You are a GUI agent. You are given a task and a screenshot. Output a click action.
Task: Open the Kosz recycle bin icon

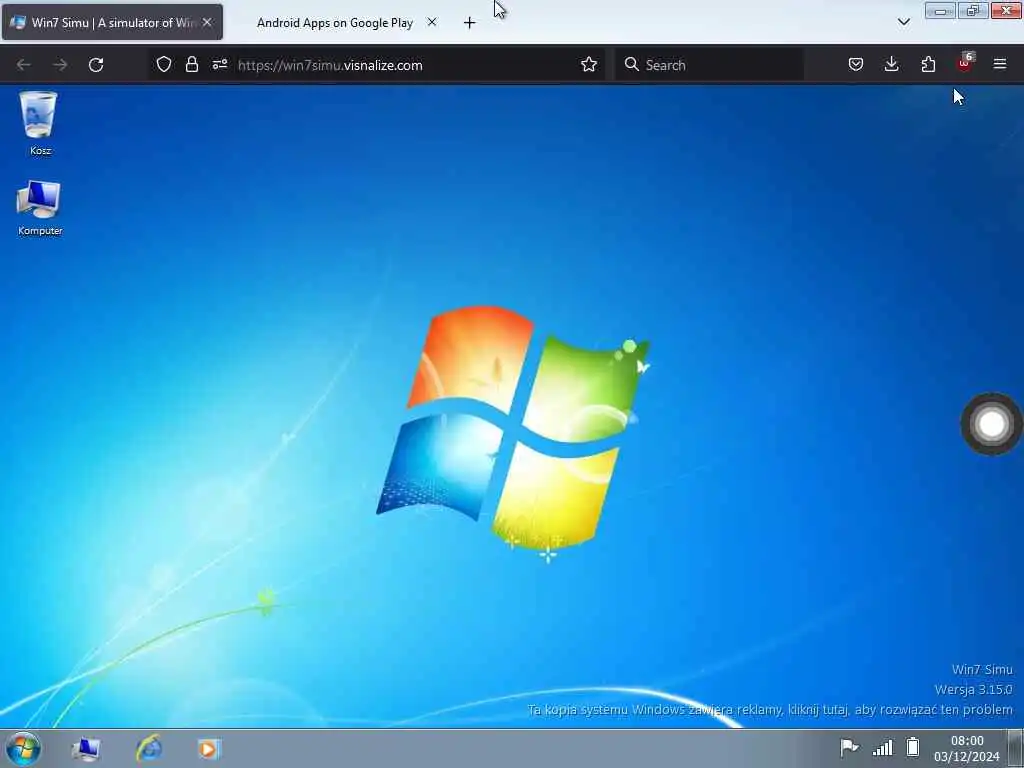(x=39, y=123)
